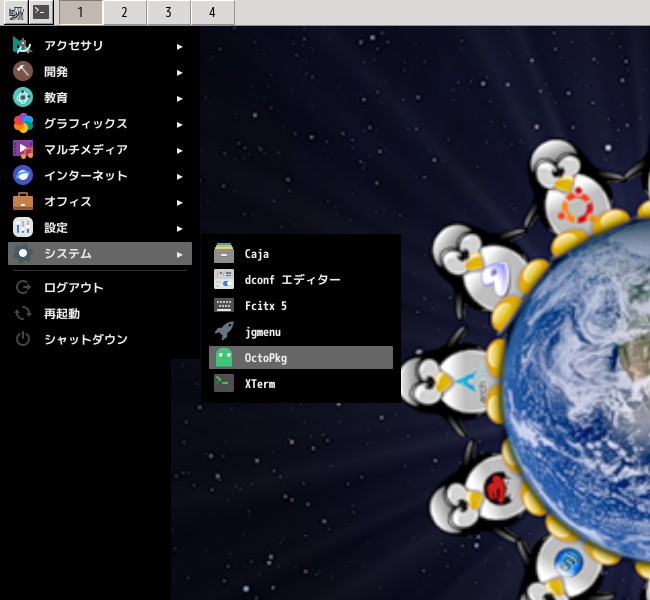Expand the アクセサリ submenu arrow
This screenshot has width=650, height=600.
pyautogui.click(x=179, y=47)
